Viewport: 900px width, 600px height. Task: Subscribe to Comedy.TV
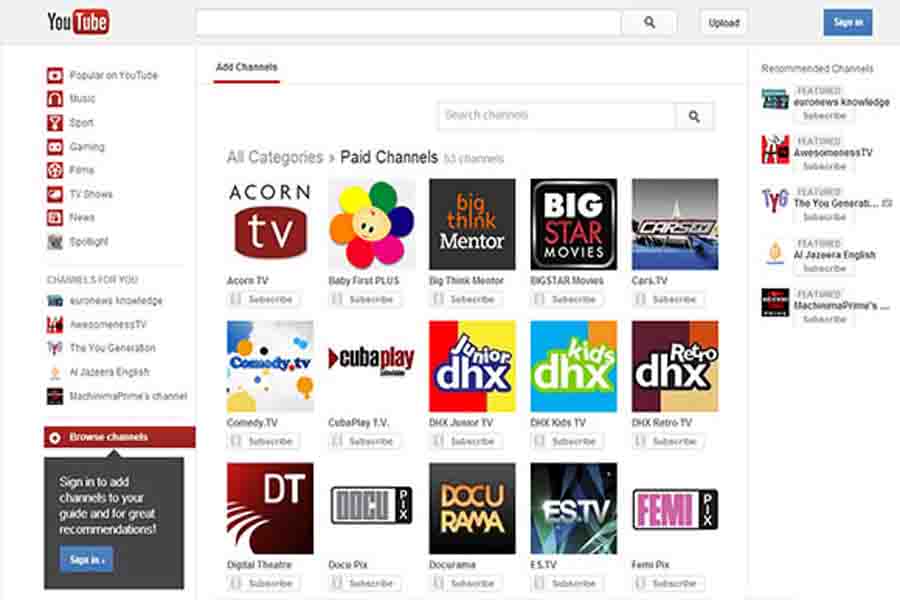[x=262, y=442]
